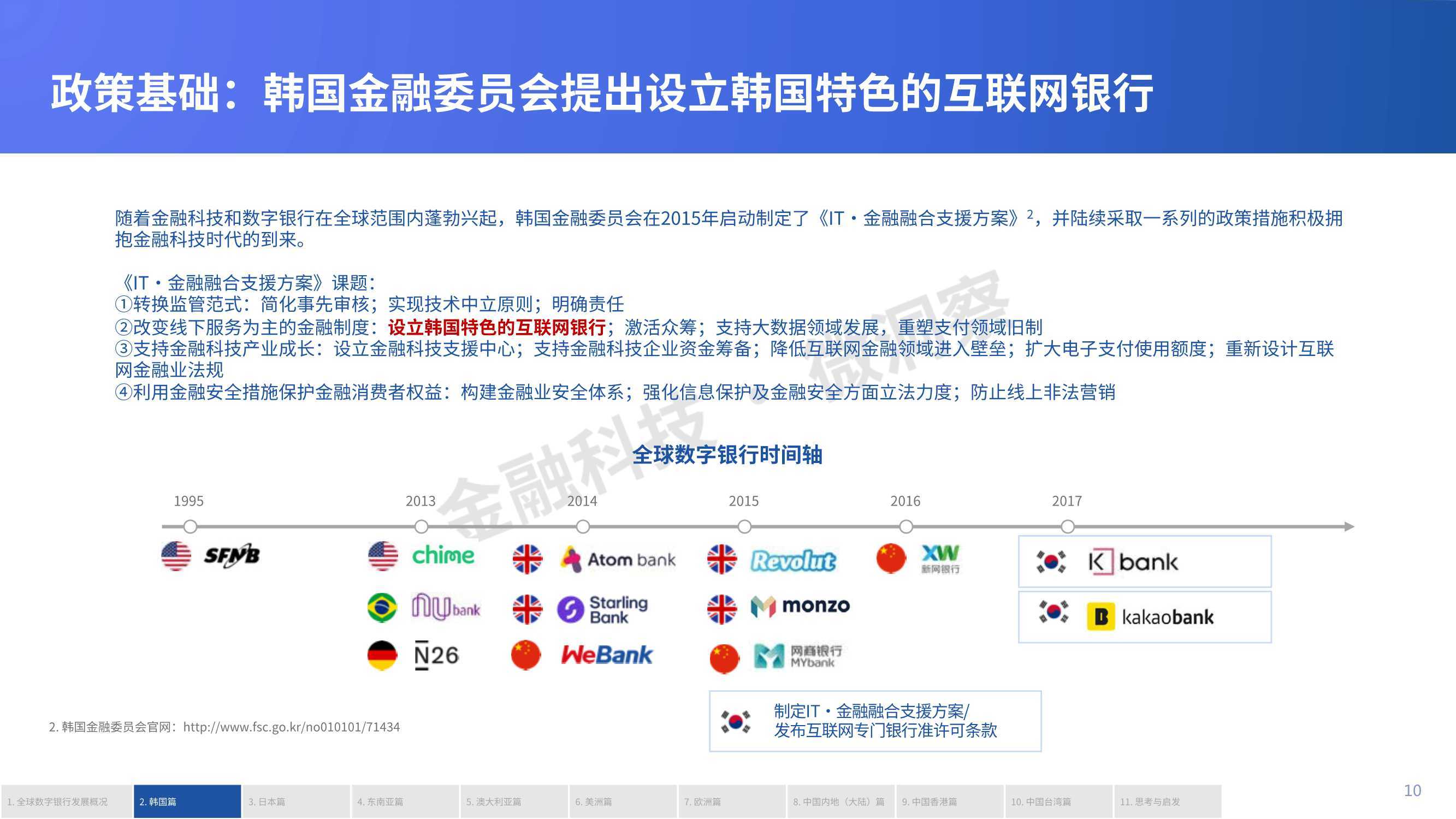
Task: Click the 全球数字银行时间轴 heading
Action: pyautogui.click(x=727, y=454)
